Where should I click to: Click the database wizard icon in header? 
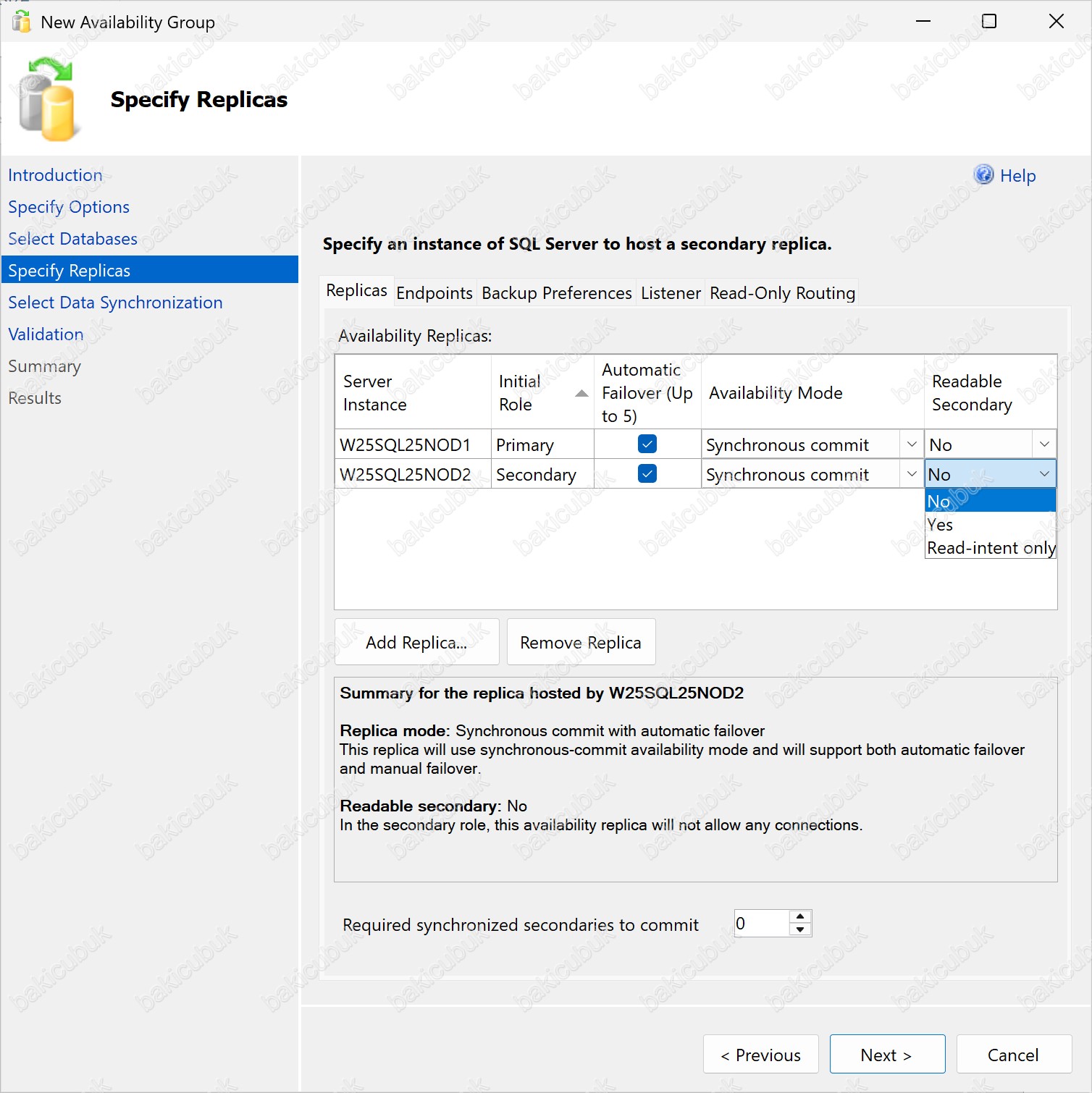coord(47,99)
